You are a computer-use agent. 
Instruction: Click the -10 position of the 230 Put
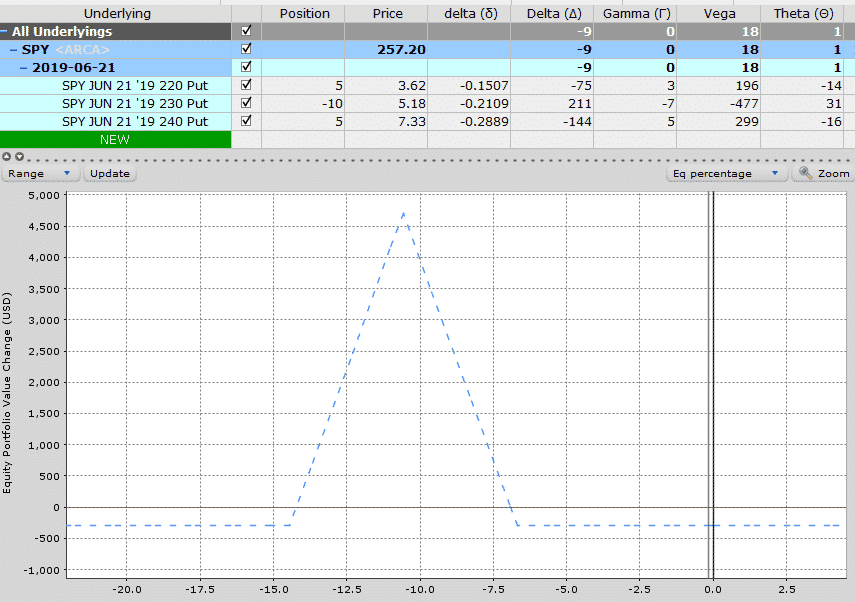332,104
